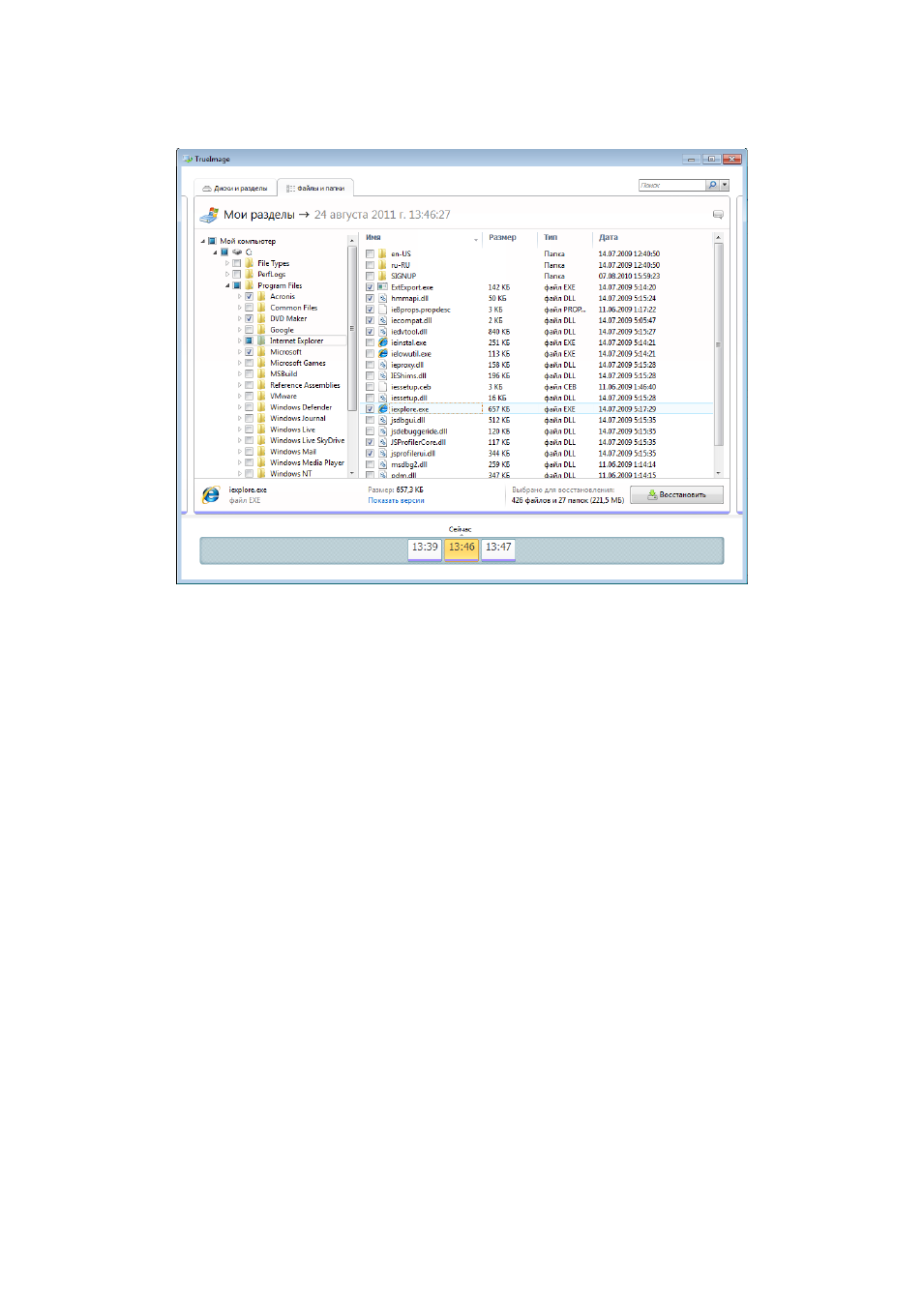Expand the Internet Explorer folder node
The height and width of the screenshot is (1305, 924).
click(x=240, y=341)
